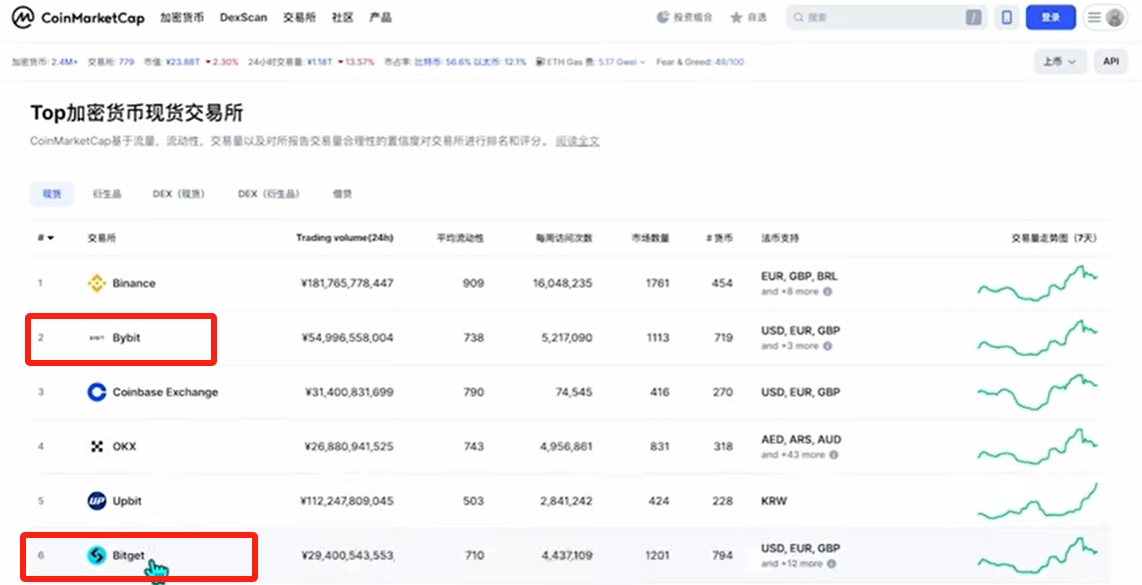Click the Coinbase Exchange logo

pos(97,392)
